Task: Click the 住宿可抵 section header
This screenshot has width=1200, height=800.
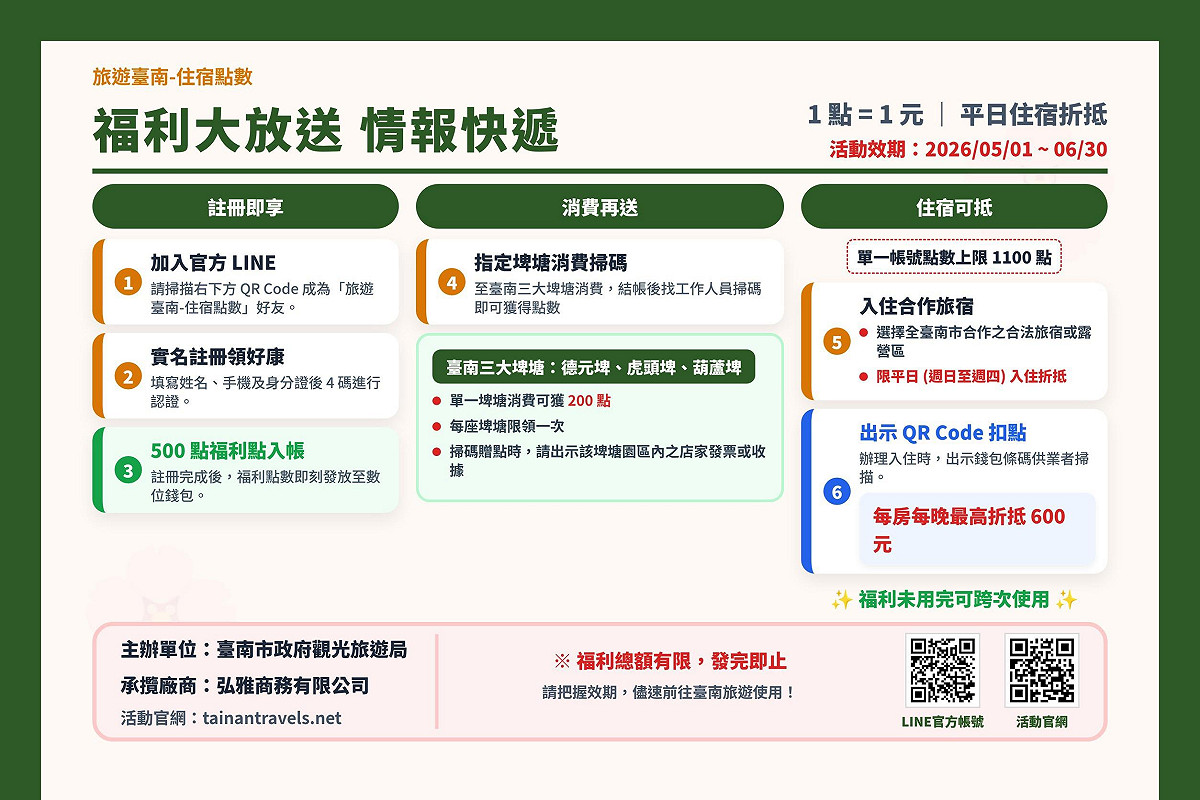Action: pos(954,207)
